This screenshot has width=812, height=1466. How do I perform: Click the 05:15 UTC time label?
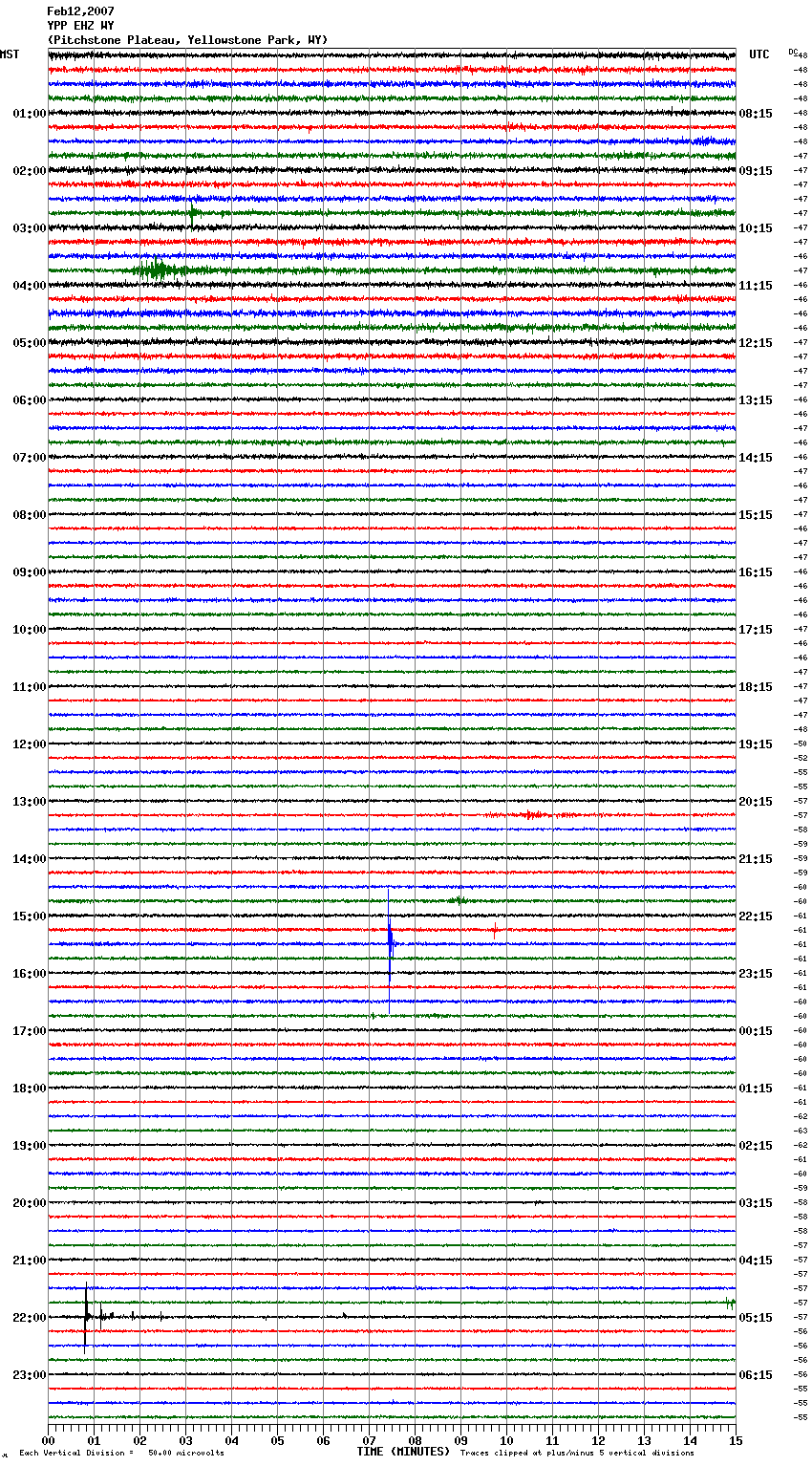756,1318
